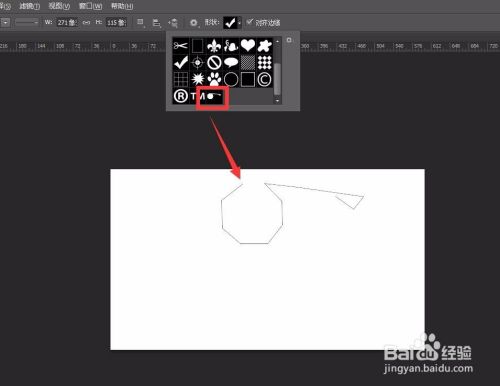
Task: Select the scissors custom shape
Action: [181, 46]
